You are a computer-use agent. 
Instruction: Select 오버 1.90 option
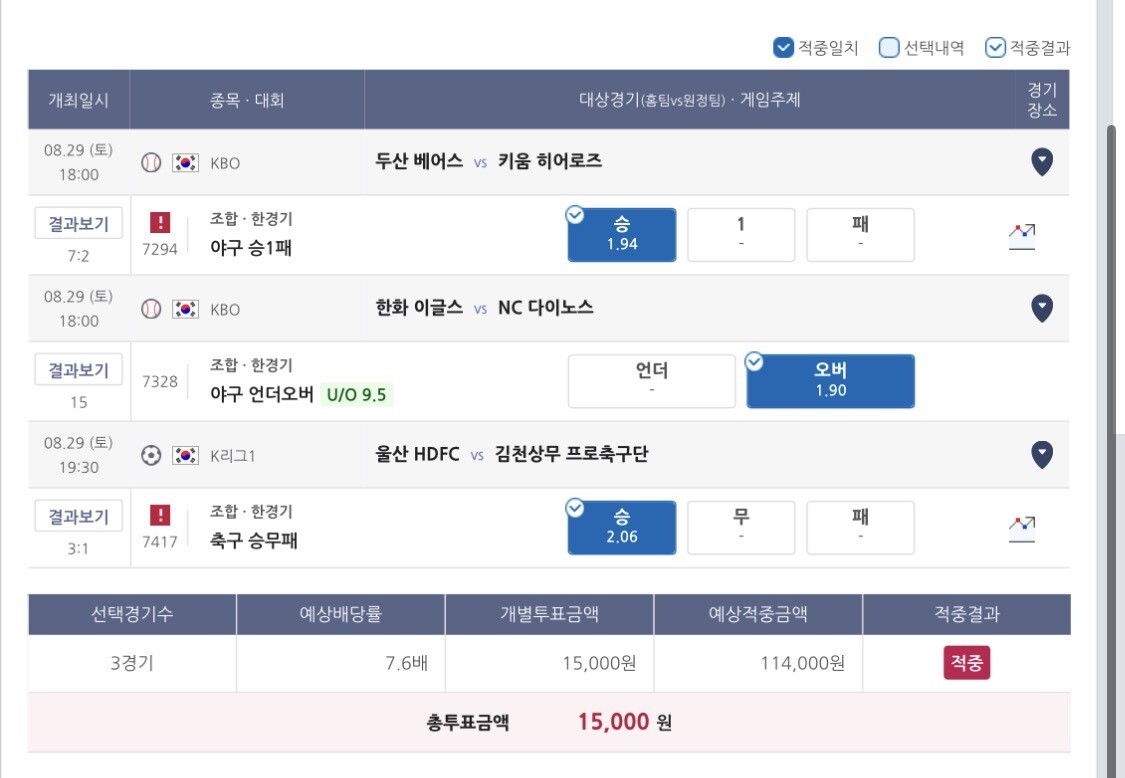tap(831, 381)
